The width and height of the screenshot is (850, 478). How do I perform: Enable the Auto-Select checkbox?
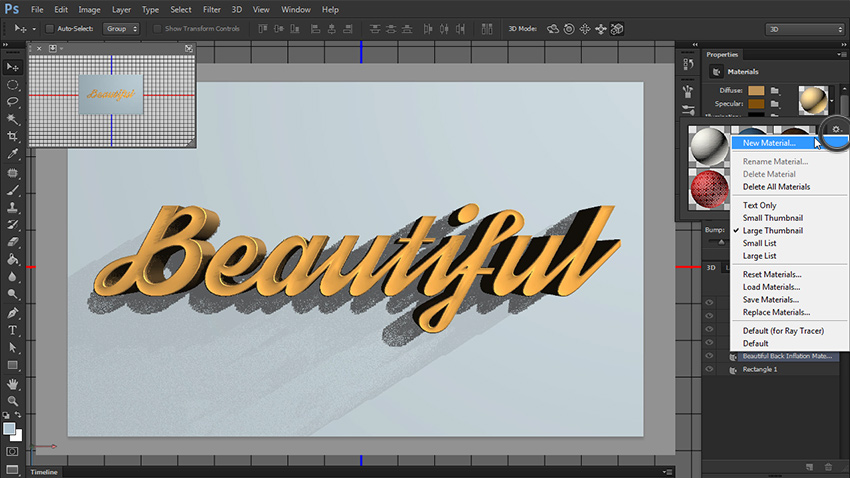(x=50, y=29)
